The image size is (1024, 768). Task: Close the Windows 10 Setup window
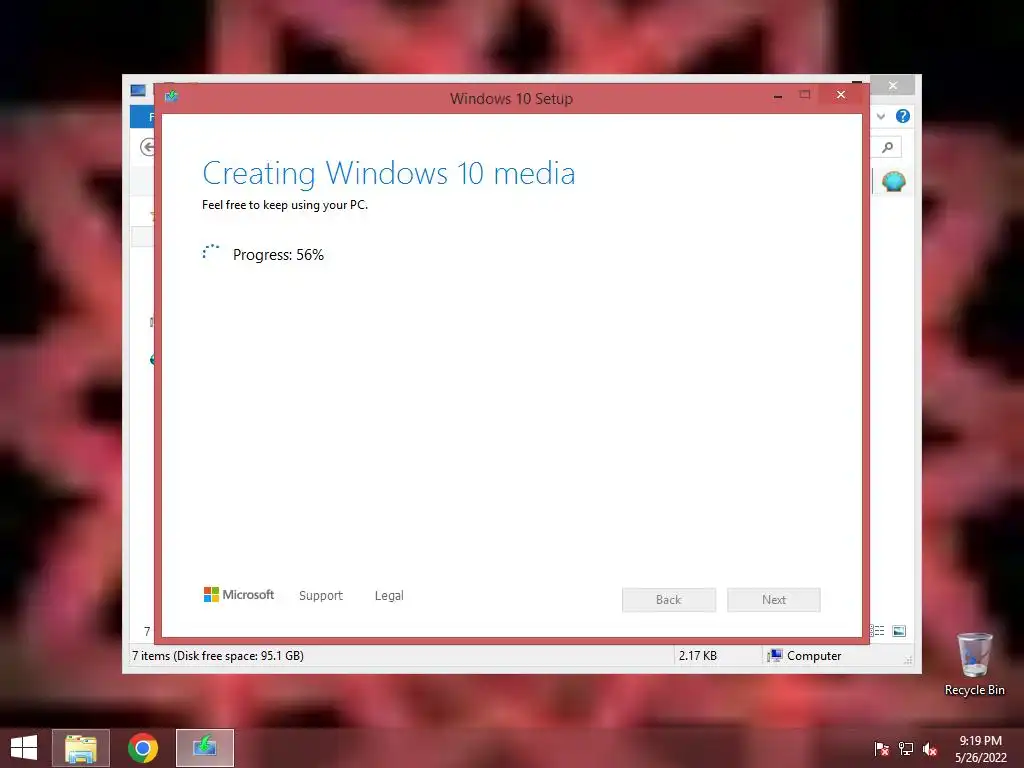840,95
